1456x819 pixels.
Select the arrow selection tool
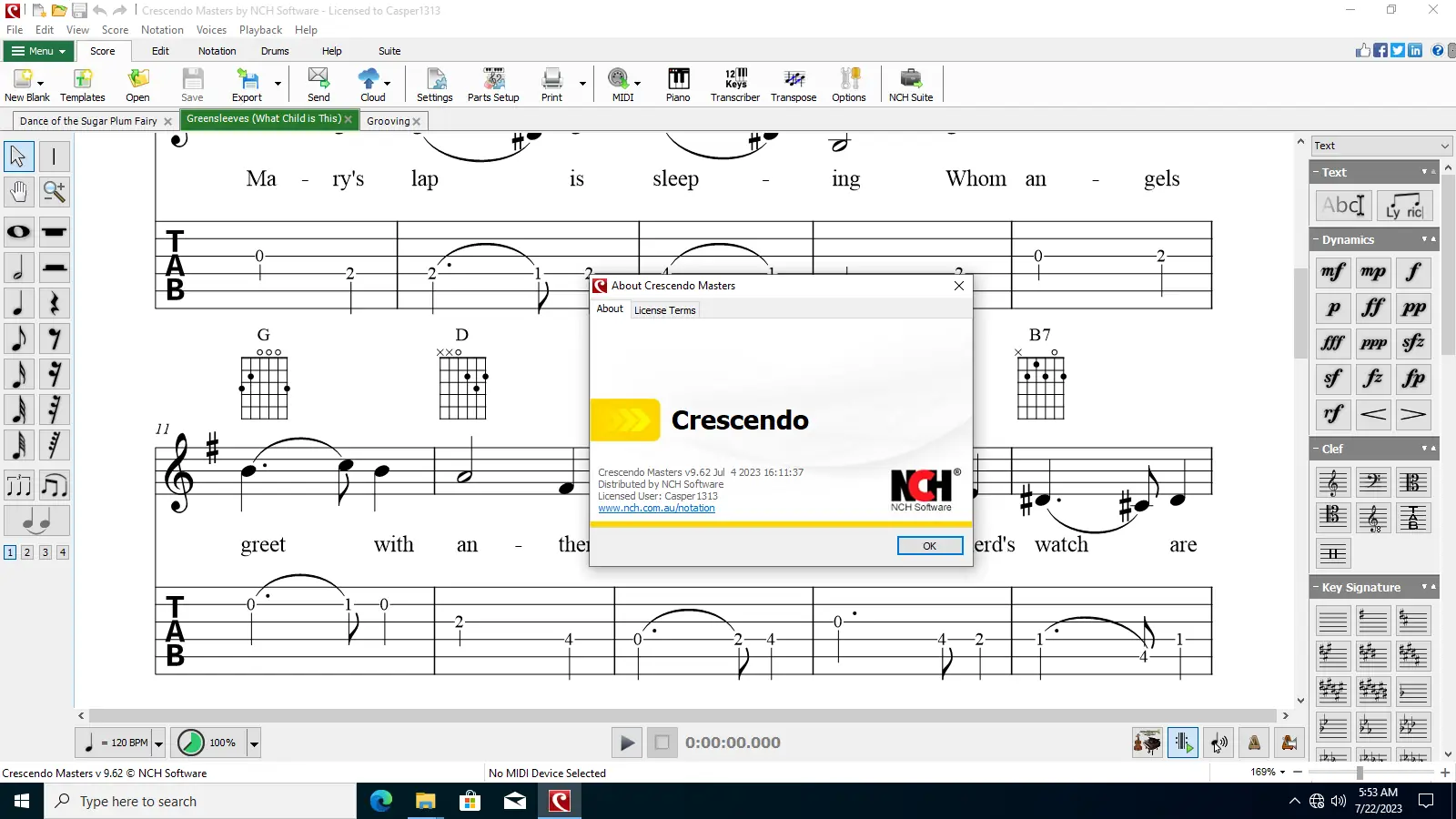(x=19, y=157)
